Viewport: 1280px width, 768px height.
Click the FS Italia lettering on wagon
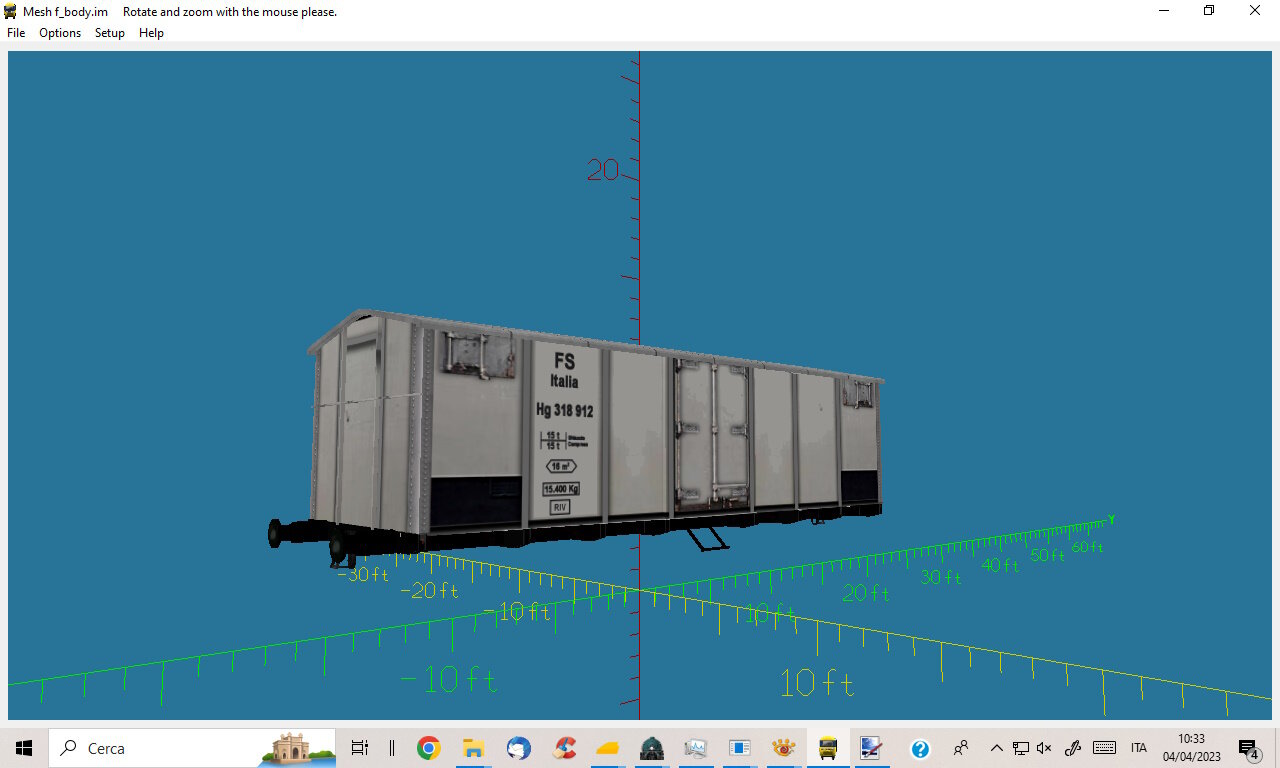coord(564,370)
